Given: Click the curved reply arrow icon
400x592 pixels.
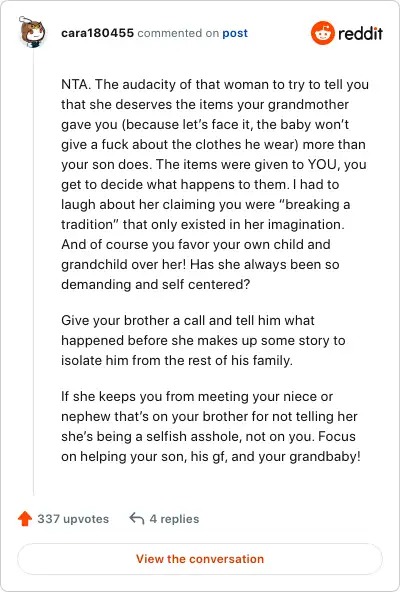Looking at the screenshot, I should coord(137,519).
